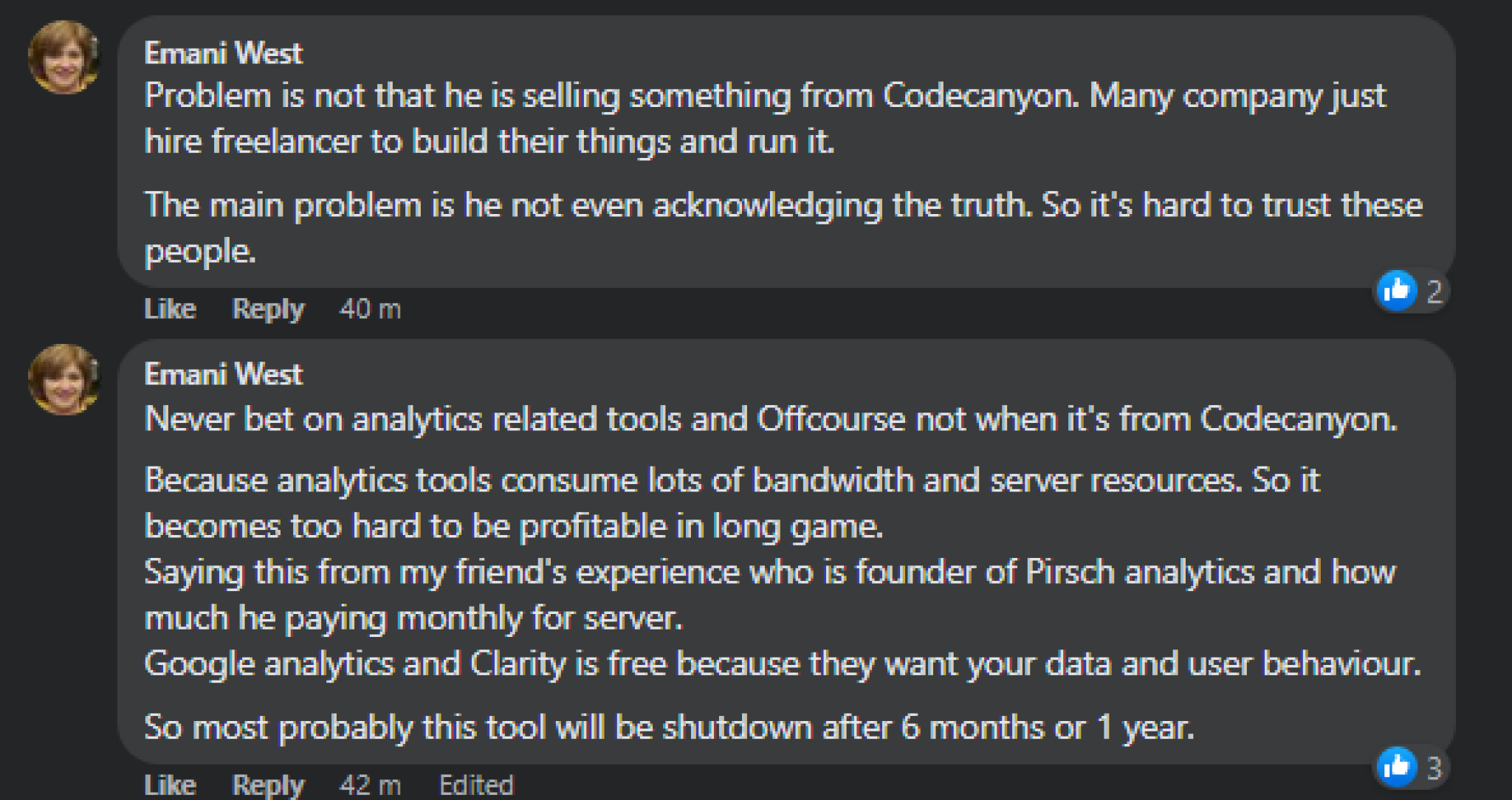Click the line 'So most probably this tool will be shutdown'
This screenshot has width=1512, height=800.
[669, 728]
